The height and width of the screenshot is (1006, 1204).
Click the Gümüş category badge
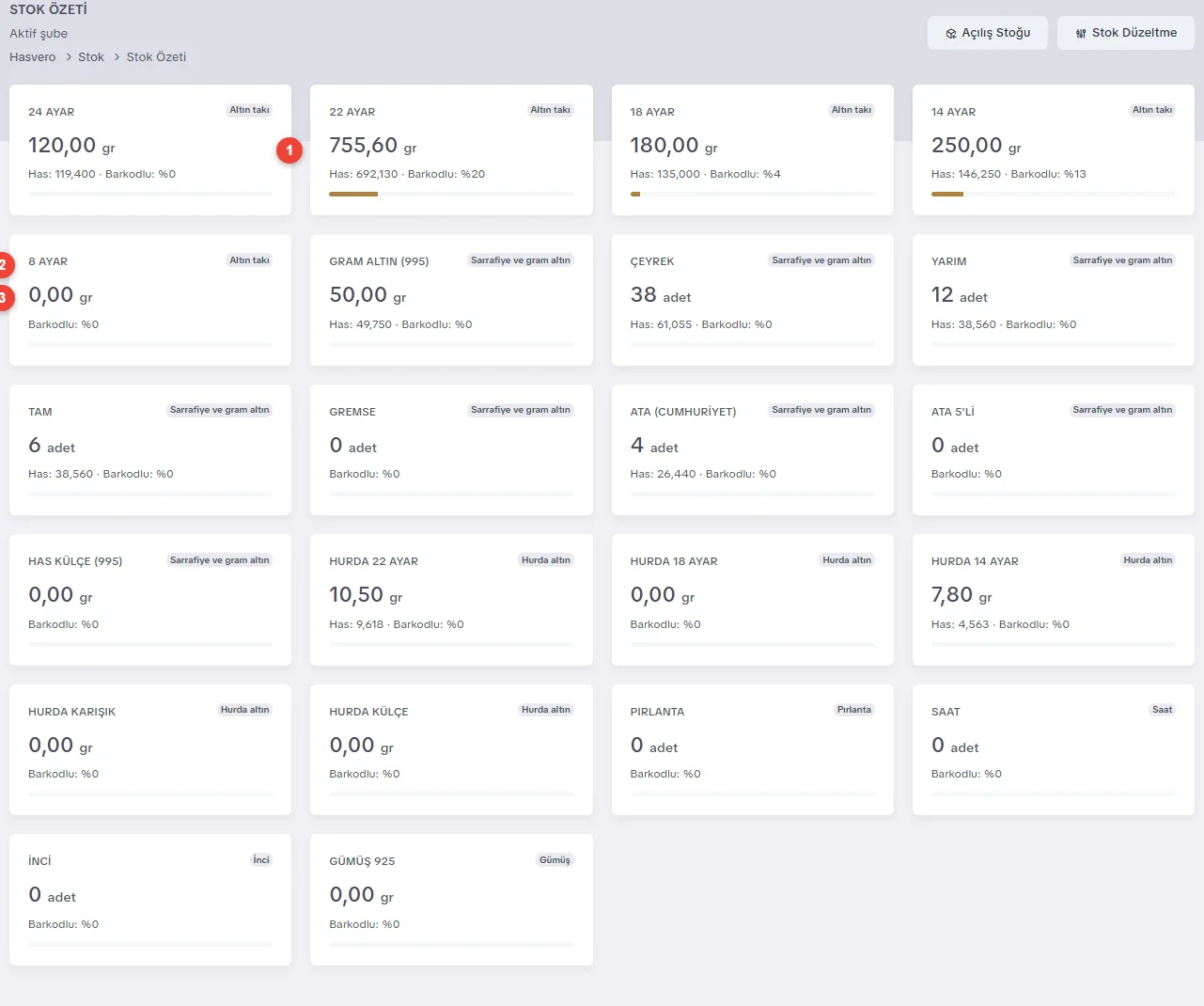tap(555, 860)
